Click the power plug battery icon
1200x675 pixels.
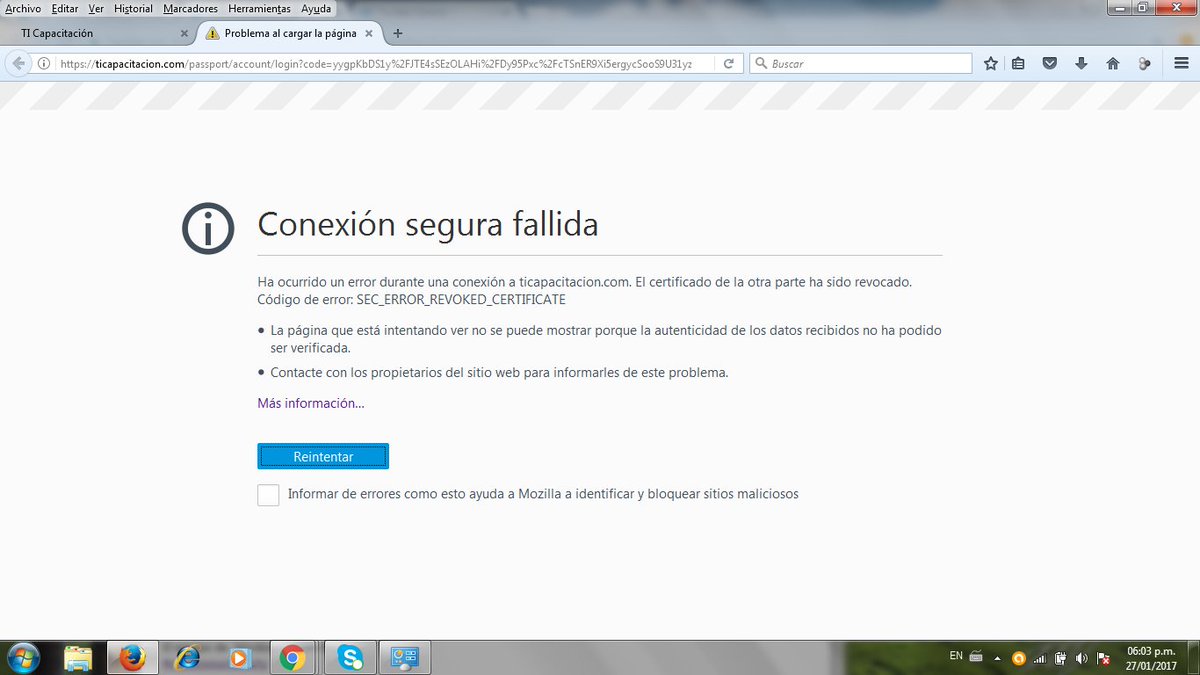(x=1061, y=658)
